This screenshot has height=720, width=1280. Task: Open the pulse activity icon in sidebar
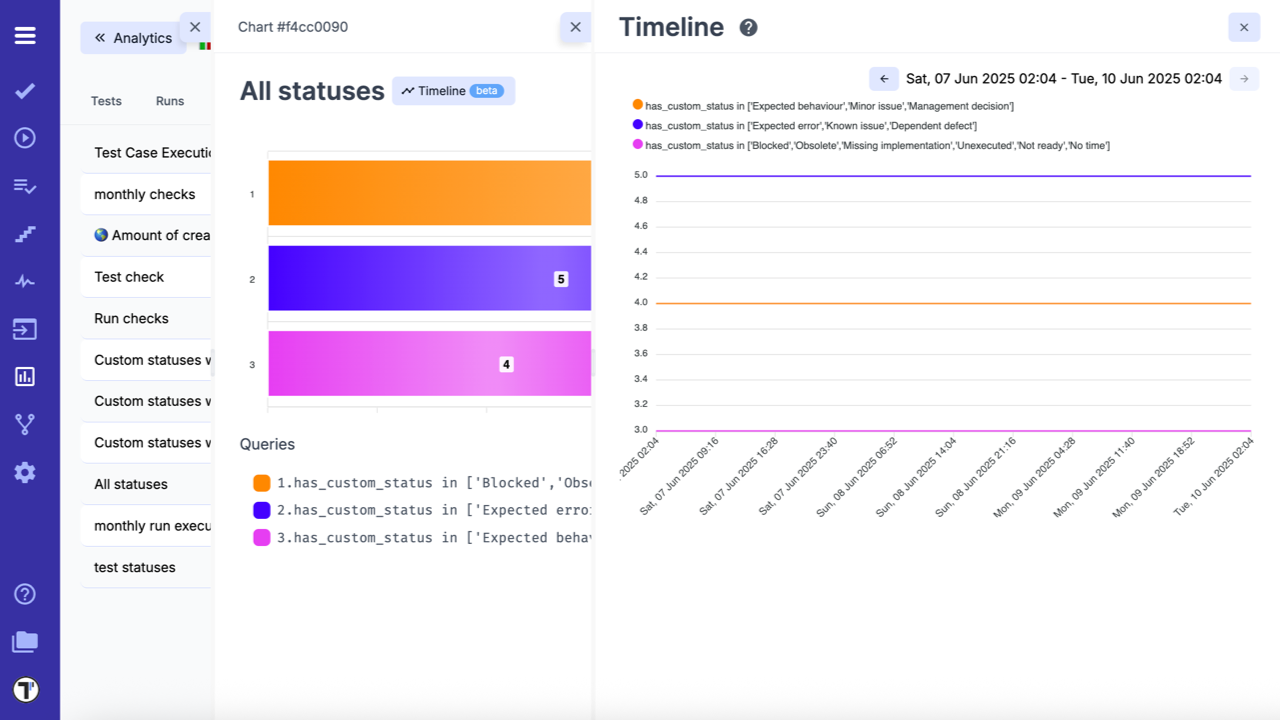(27, 281)
